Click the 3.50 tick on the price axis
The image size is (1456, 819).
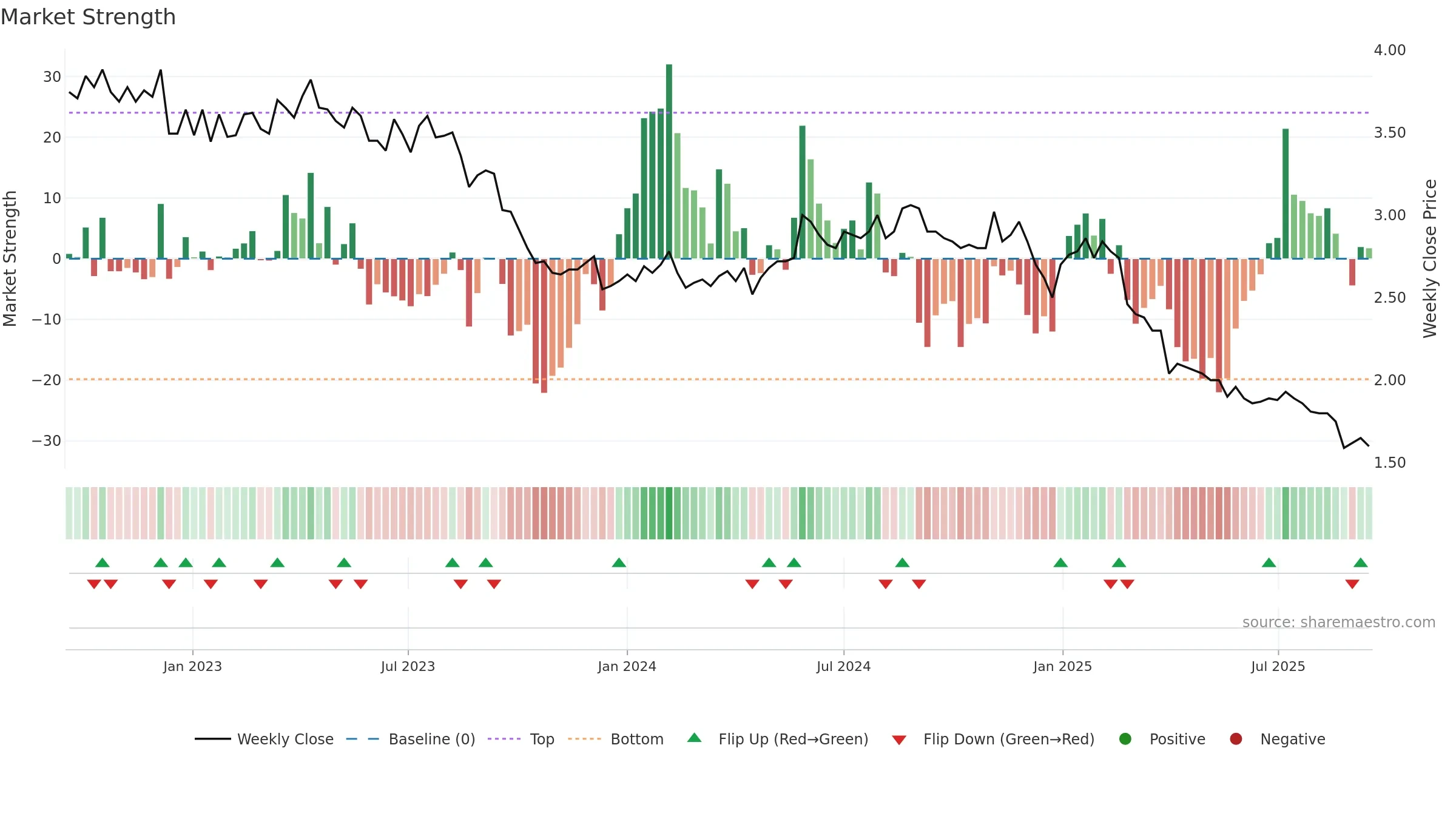coord(1390,133)
